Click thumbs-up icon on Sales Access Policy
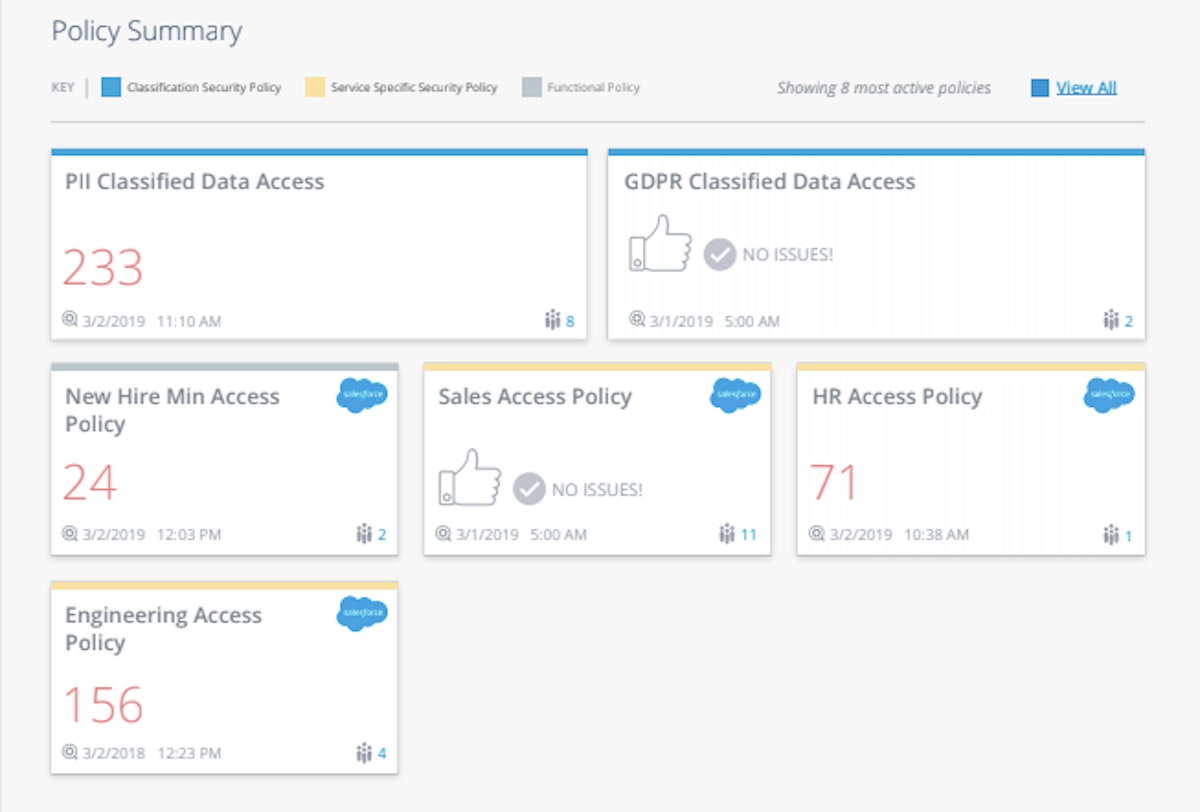This screenshot has height=812, width=1200. (x=469, y=479)
